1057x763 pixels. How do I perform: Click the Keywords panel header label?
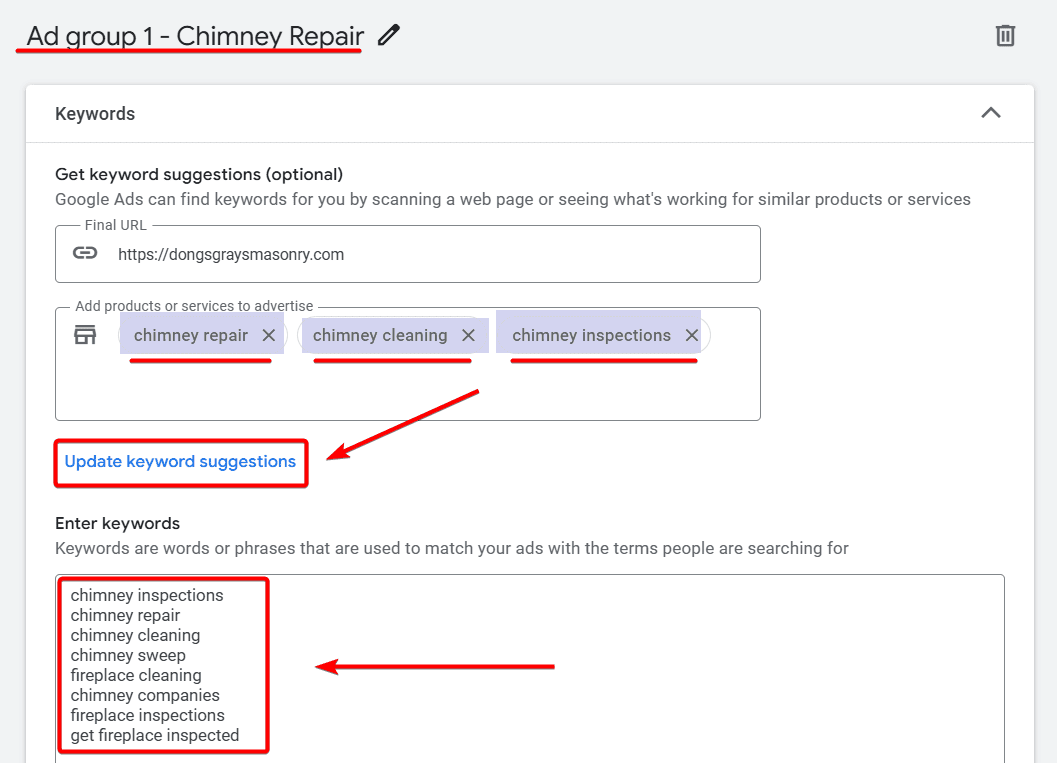point(95,114)
